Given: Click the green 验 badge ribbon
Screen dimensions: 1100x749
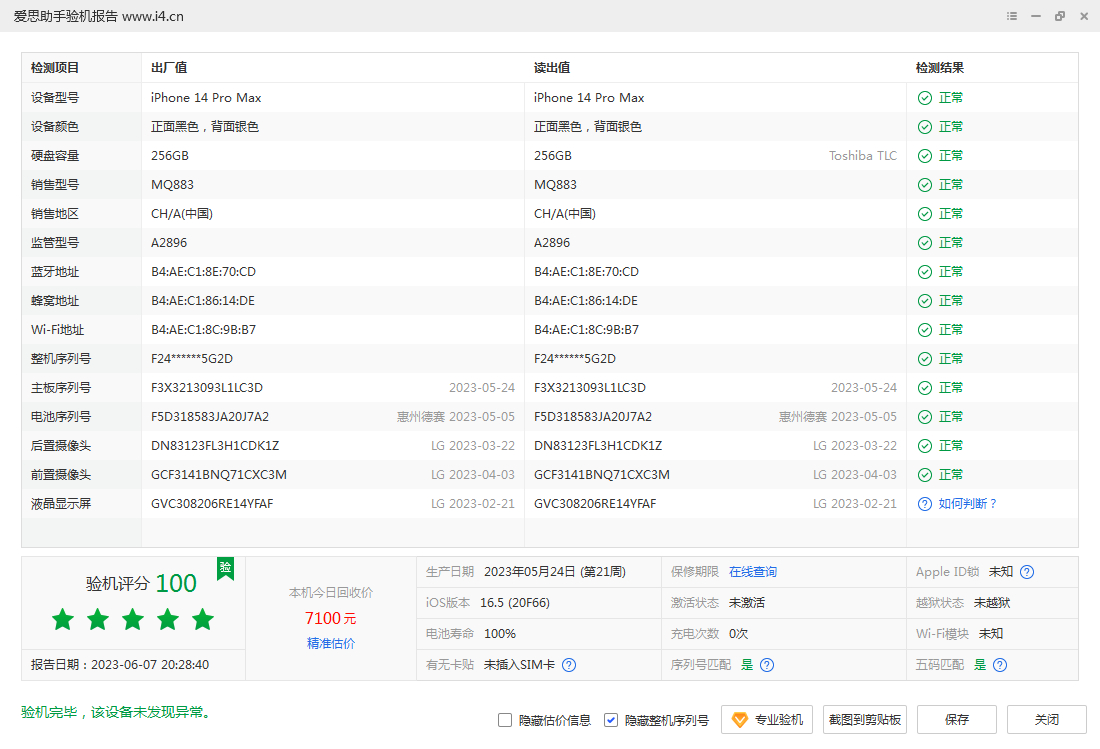Looking at the screenshot, I should [225, 568].
